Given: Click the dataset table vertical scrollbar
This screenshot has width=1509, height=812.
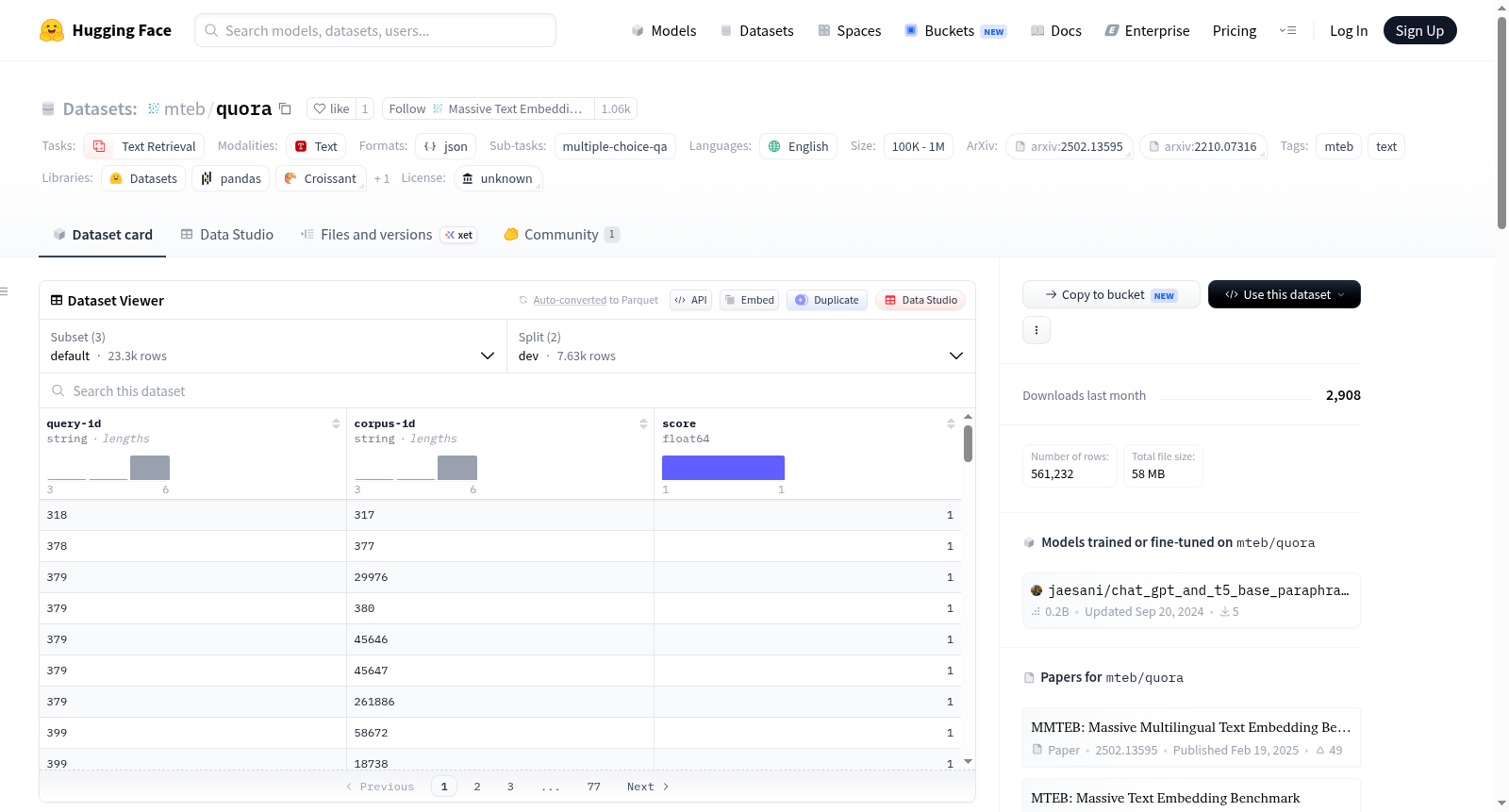Looking at the screenshot, I should tap(968, 443).
